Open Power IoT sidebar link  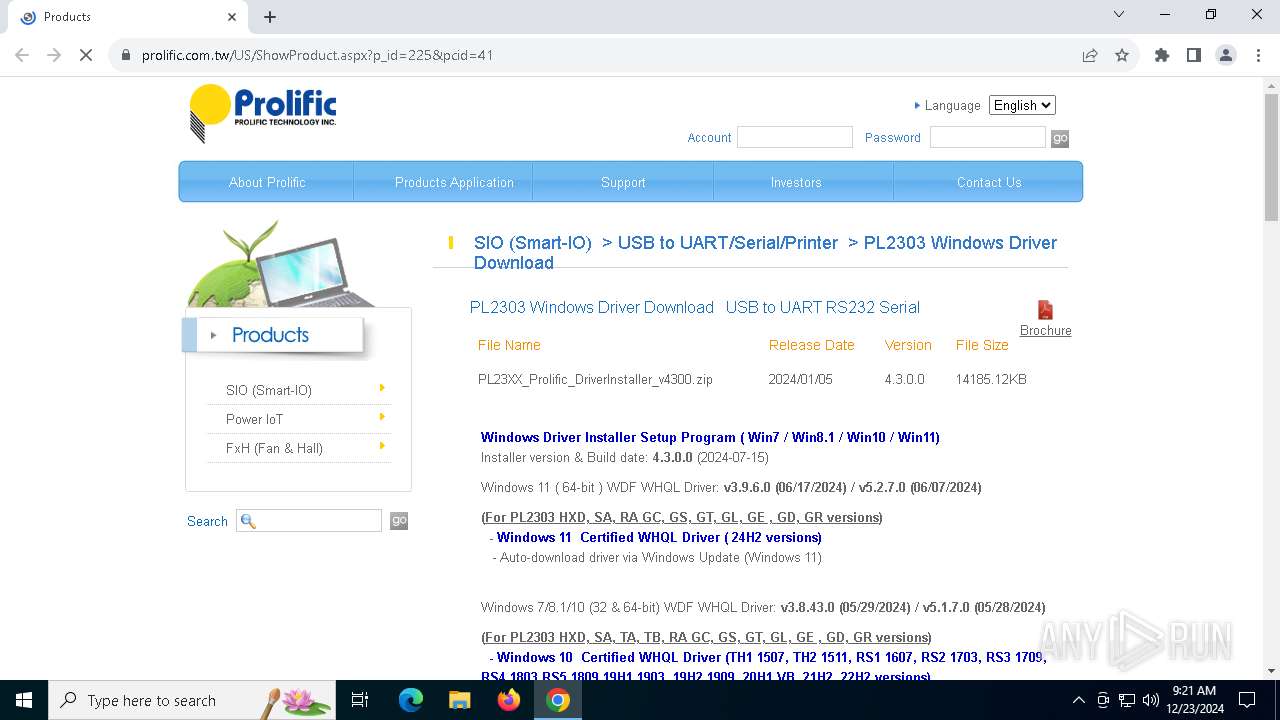tap(254, 419)
